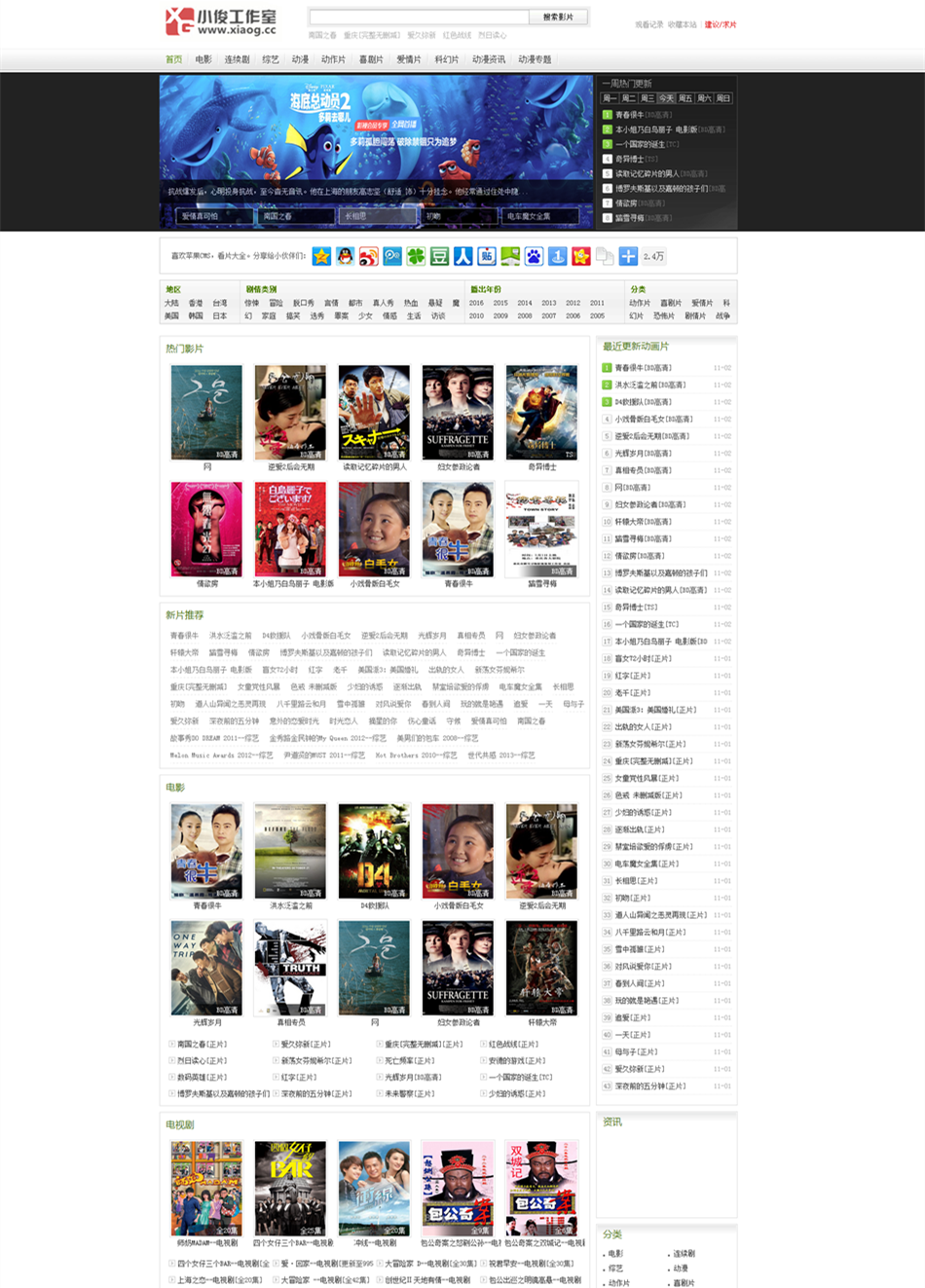Open 动漫专题 in the navigation bar
This screenshot has width=925, height=1288.
click(x=535, y=59)
